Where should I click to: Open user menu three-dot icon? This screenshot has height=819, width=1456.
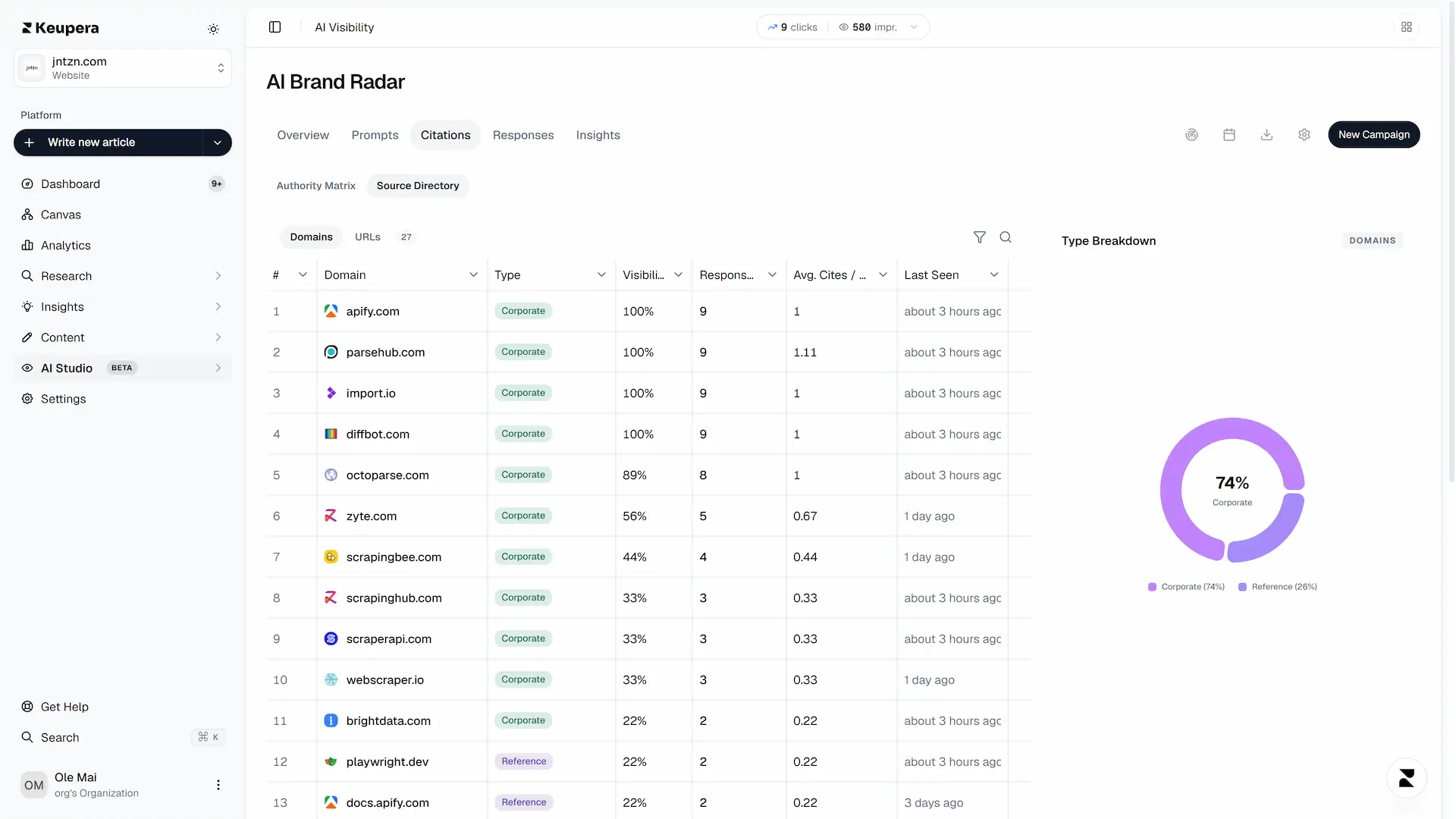click(218, 785)
